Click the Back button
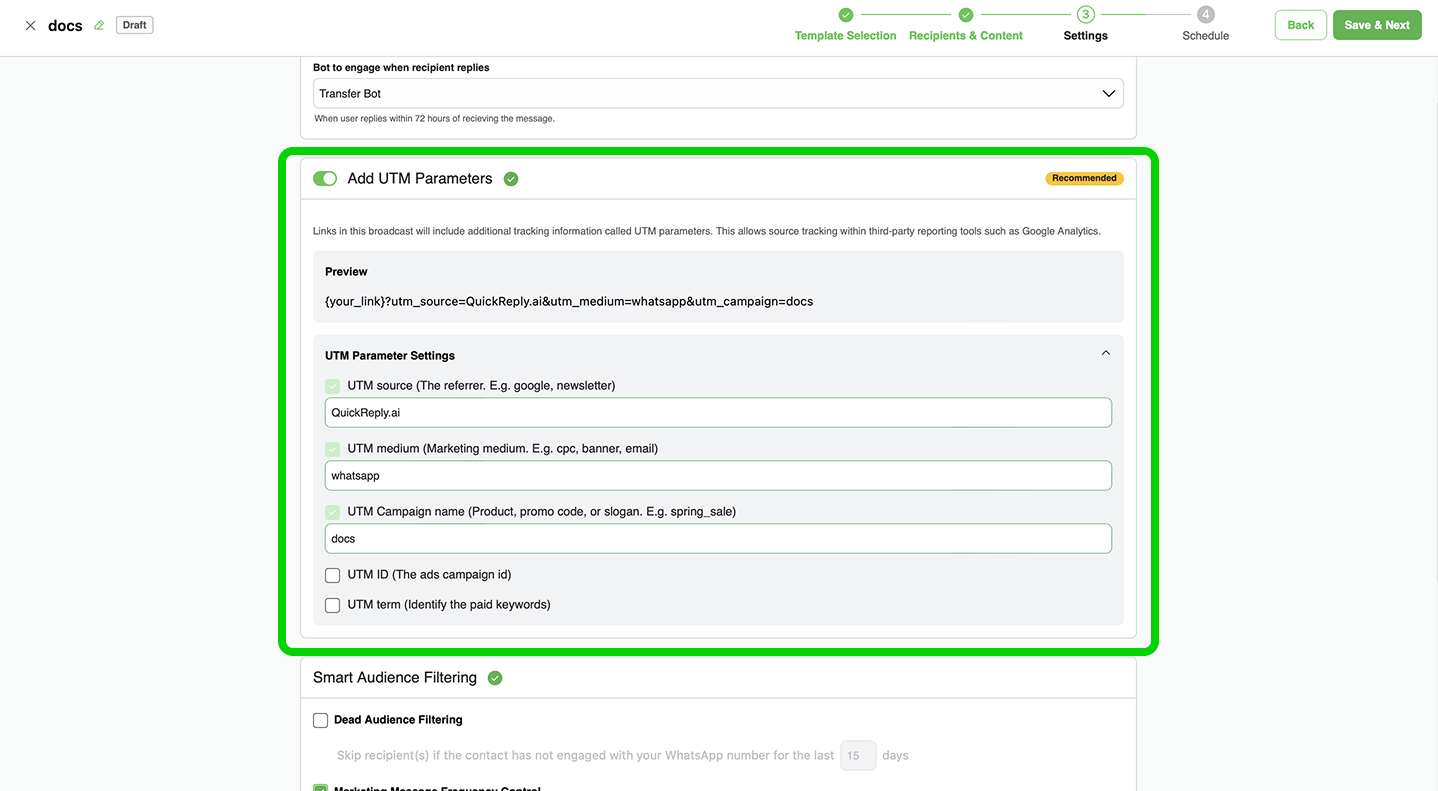The image size is (1438, 791). coord(1300,25)
